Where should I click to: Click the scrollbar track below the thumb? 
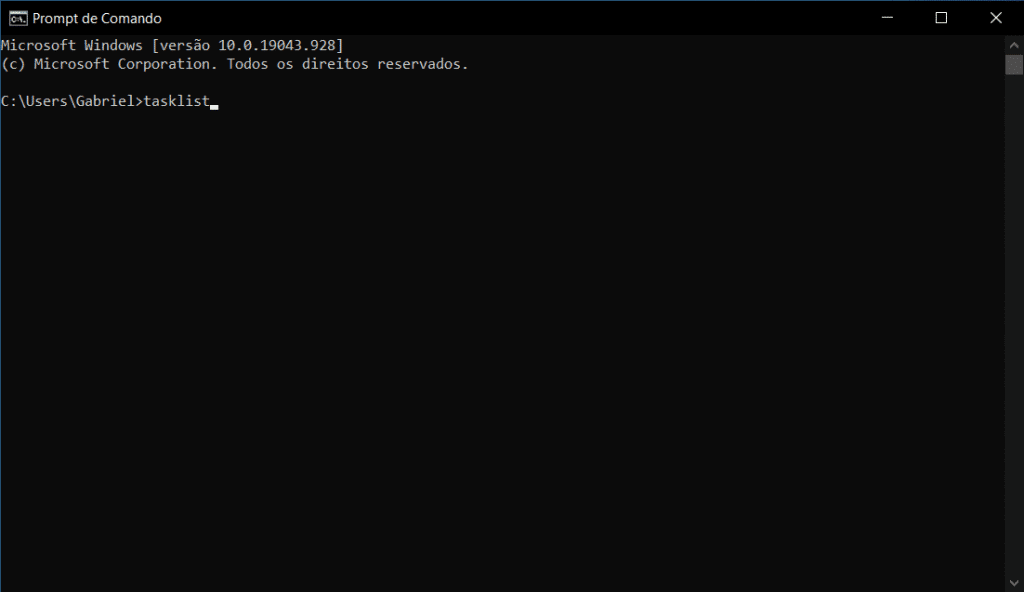click(x=1014, y=323)
